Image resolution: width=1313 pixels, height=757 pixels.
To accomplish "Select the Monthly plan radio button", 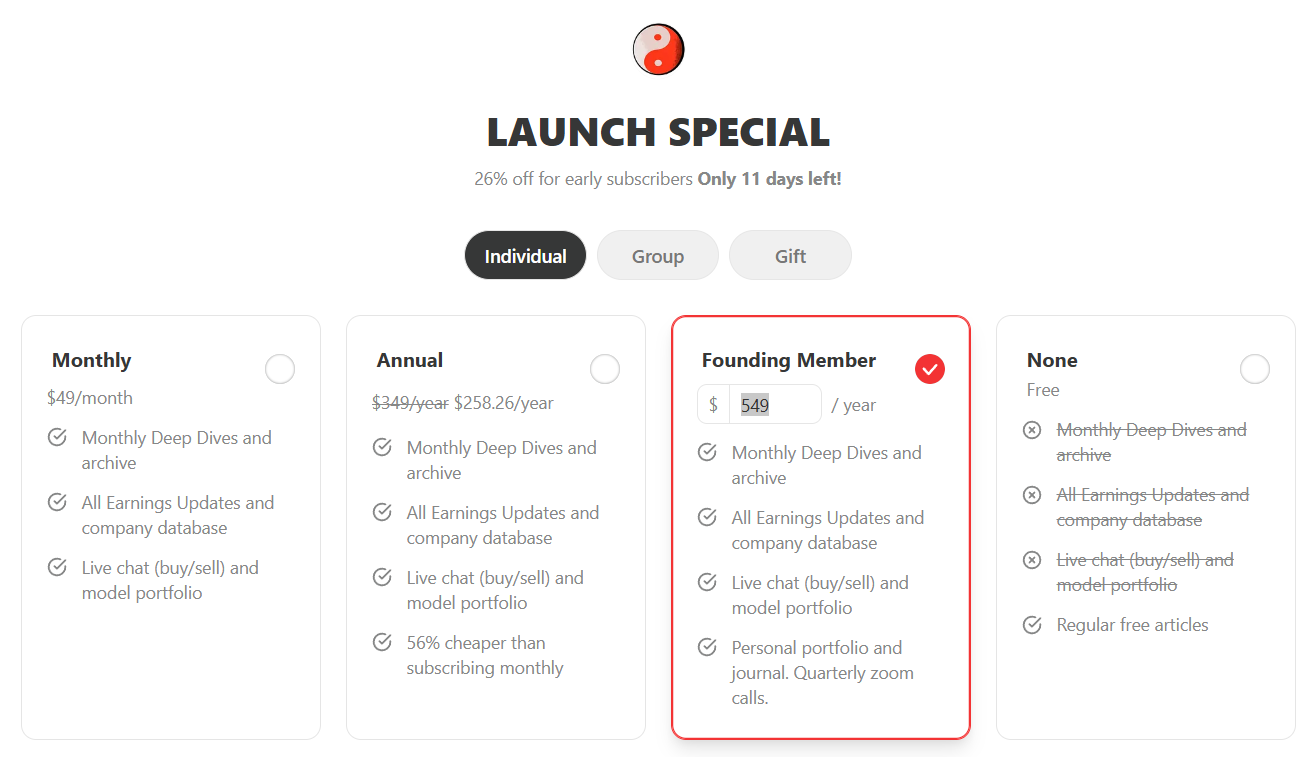I will [x=280, y=369].
